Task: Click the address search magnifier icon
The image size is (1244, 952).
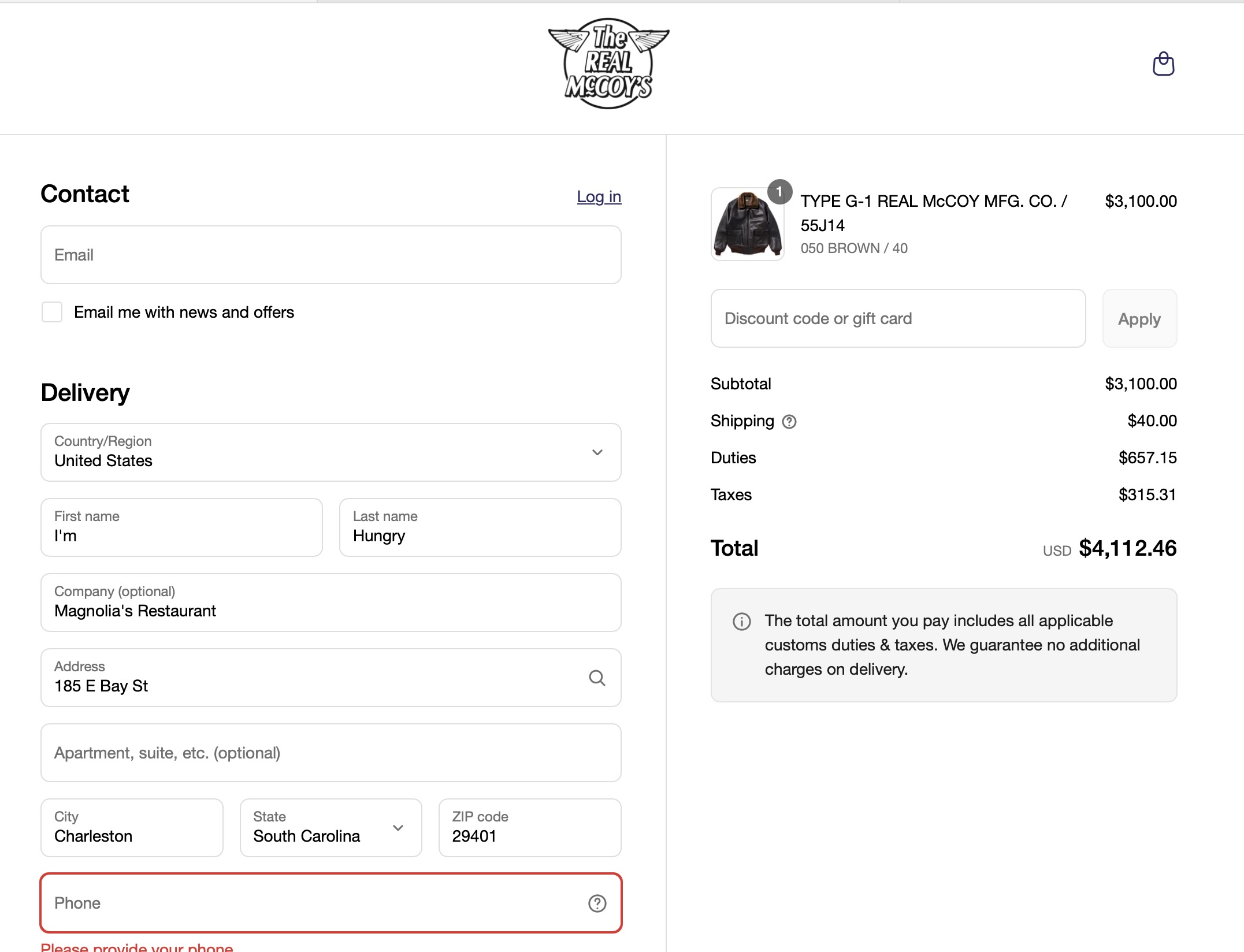Action: [x=597, y=678]
